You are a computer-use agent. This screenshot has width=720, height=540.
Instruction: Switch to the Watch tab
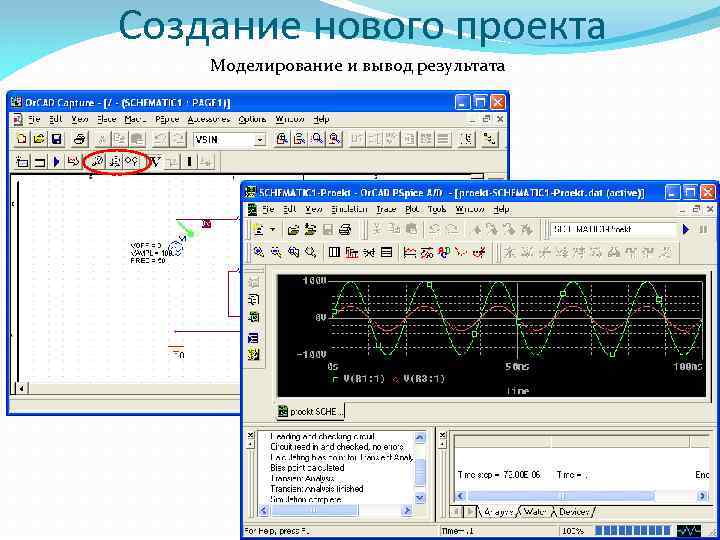tap(535, 511)
